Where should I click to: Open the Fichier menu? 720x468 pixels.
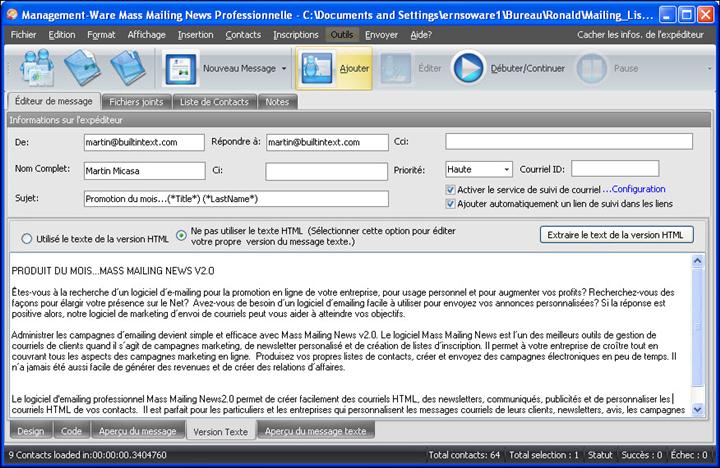point(23,34)
